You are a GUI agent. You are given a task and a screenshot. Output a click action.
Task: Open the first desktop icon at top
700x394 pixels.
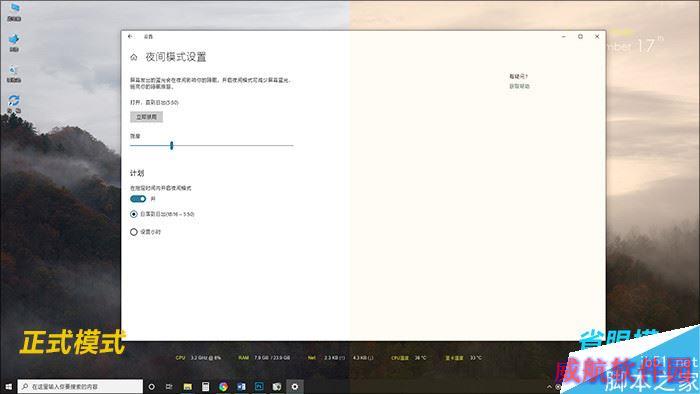(14, 12)
